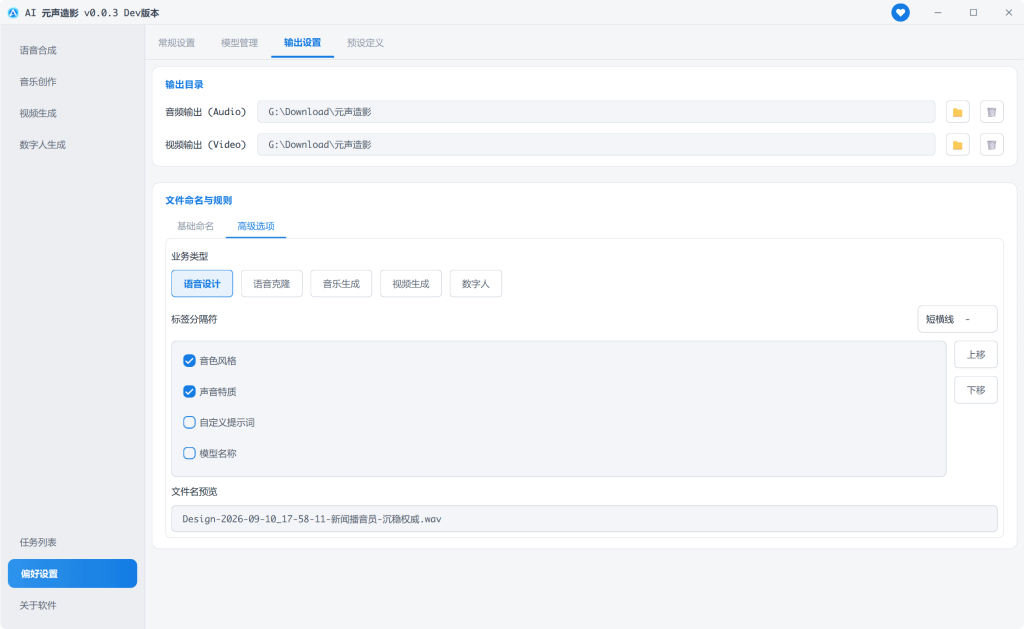The image size is (1024, 629).
Task: Browse folder for audio output path
Action: point(957,112)
